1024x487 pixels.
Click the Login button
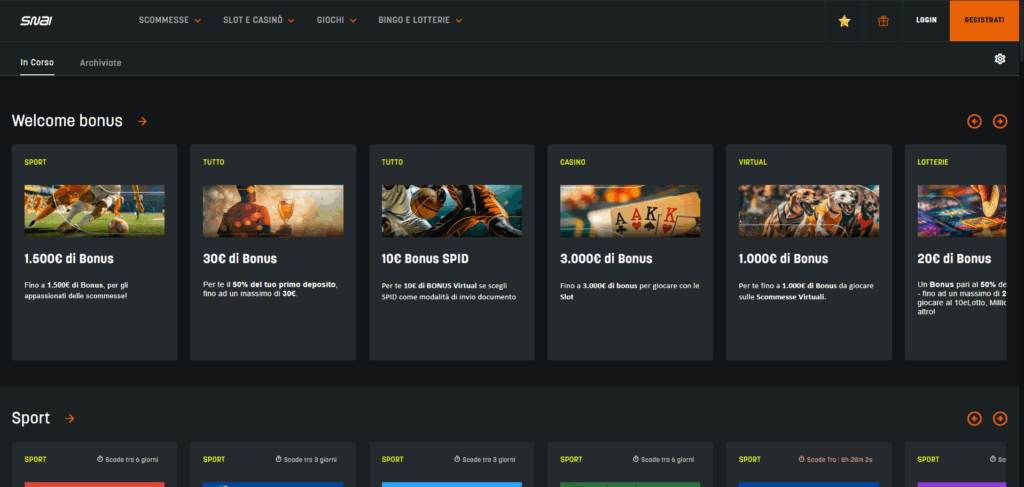pos(926,20)
